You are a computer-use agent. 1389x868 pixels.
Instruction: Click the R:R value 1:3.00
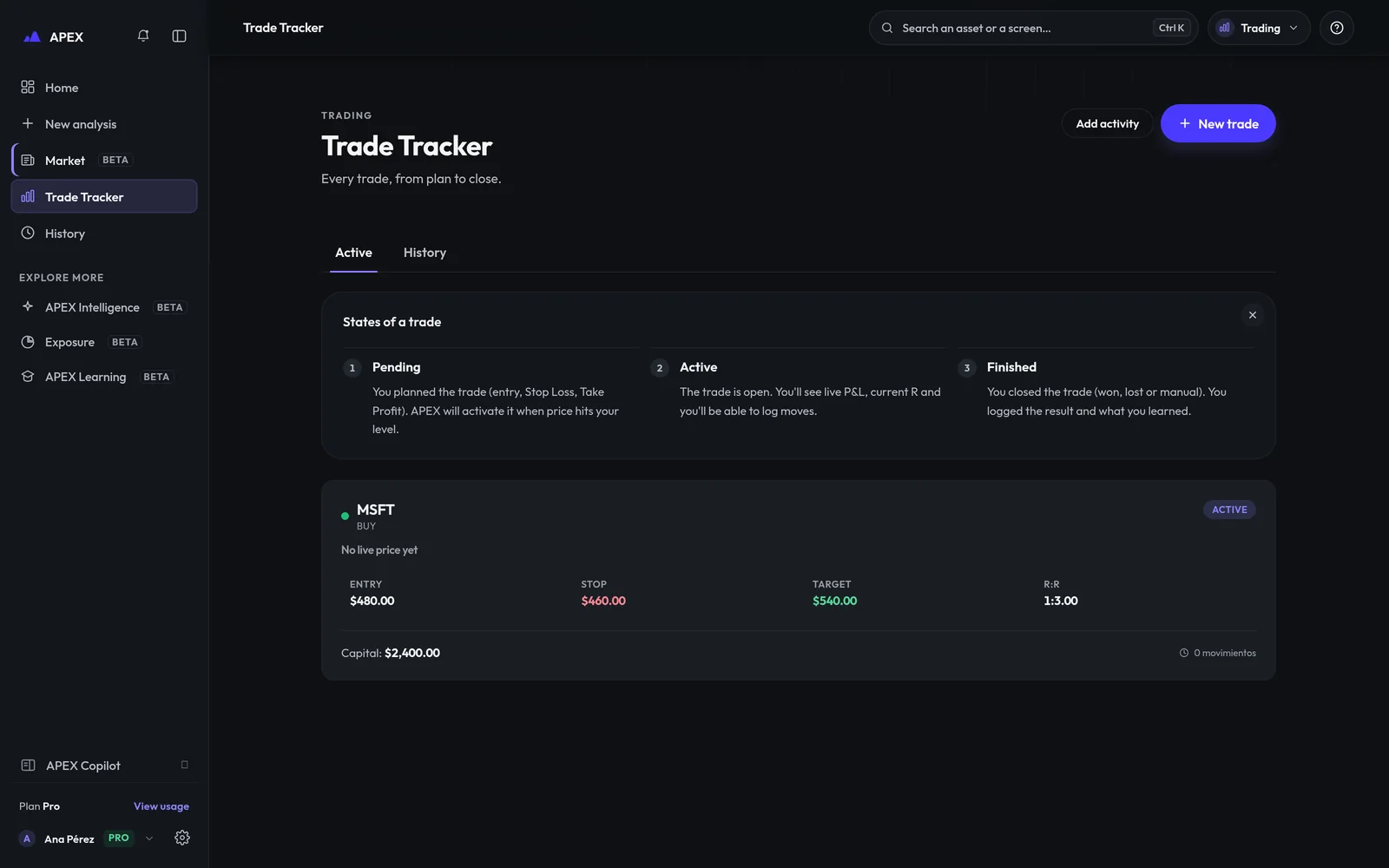pos(1061,601)
